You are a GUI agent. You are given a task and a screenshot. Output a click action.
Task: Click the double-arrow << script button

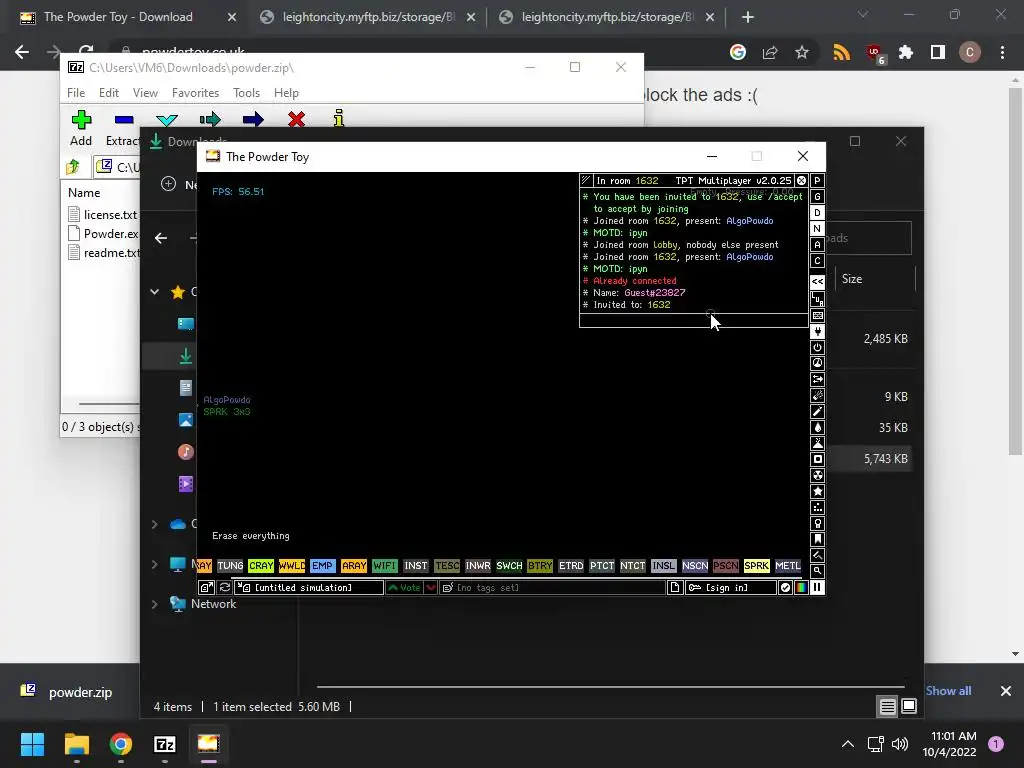click(817, 281)
